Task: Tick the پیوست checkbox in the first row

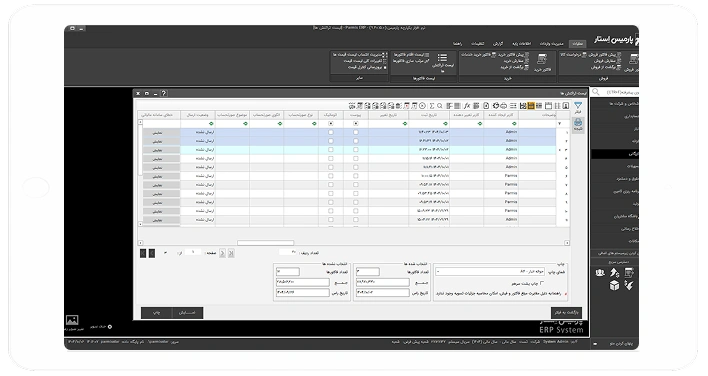Action: 356,132
